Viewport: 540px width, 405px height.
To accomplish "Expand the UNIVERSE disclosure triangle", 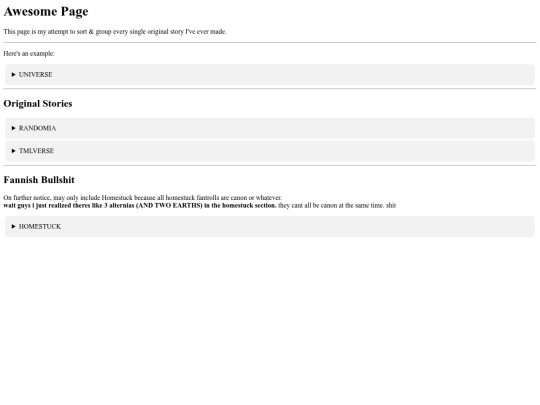I will 13,74.
